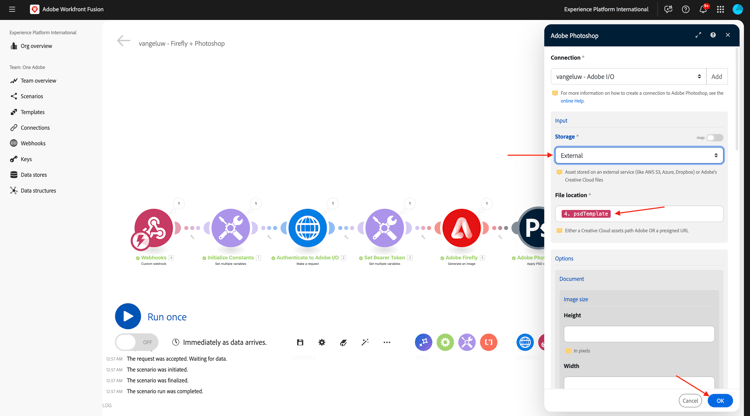Open the user profile avatar

[738, 9]
